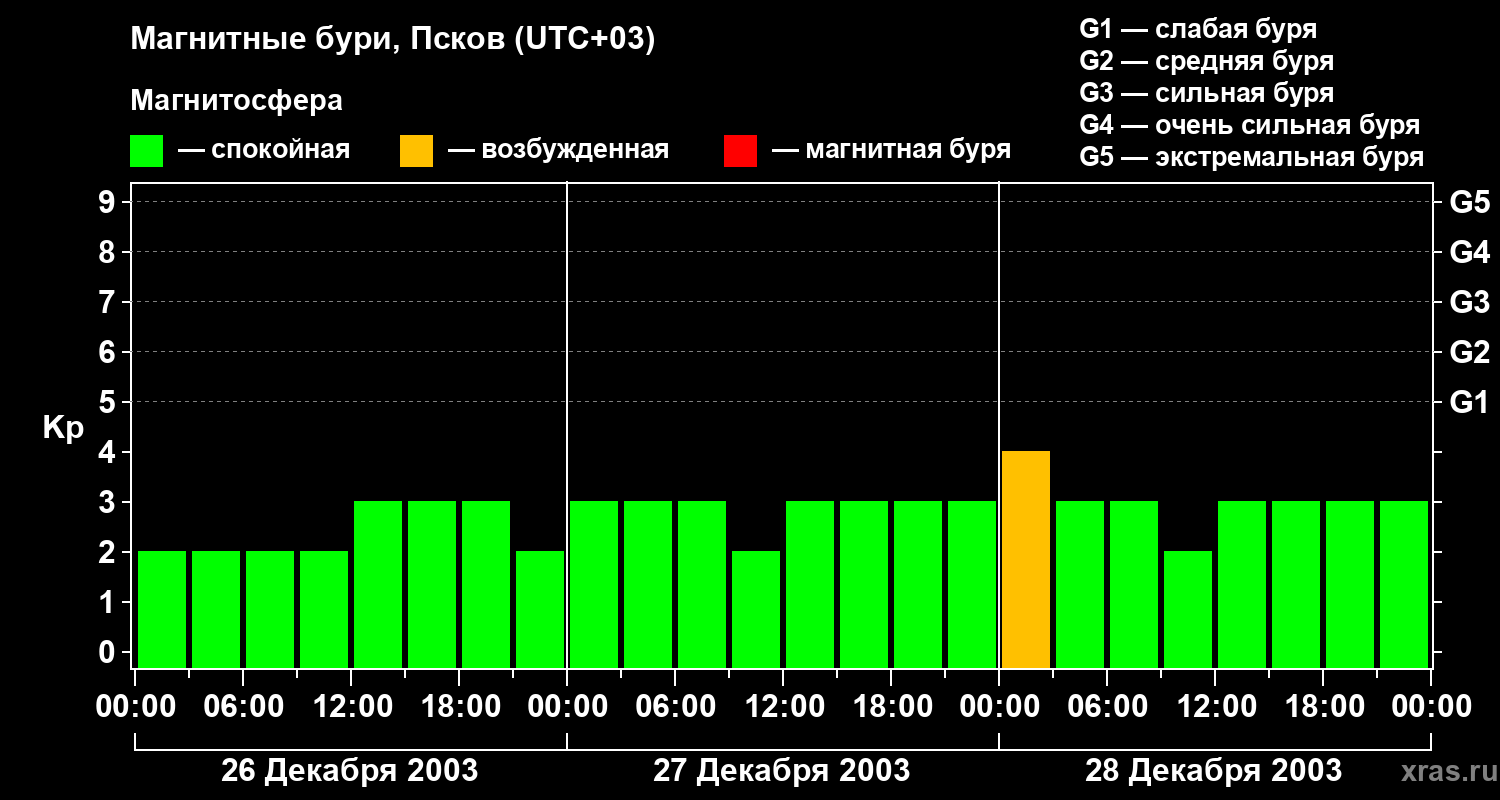This screenshot has width=1500, height=800.
Task: Click the 'G3 — сильная буря' legend line
Action: [1207, 93]
